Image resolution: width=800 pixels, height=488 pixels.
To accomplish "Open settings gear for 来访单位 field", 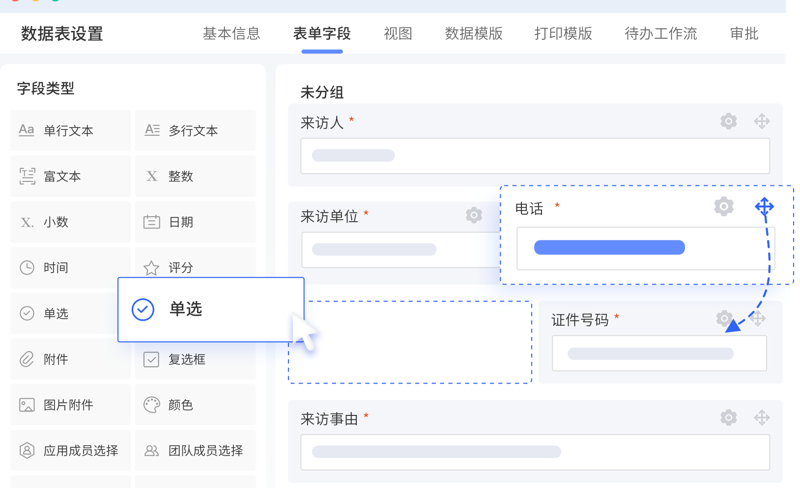I will coord(473,215).
